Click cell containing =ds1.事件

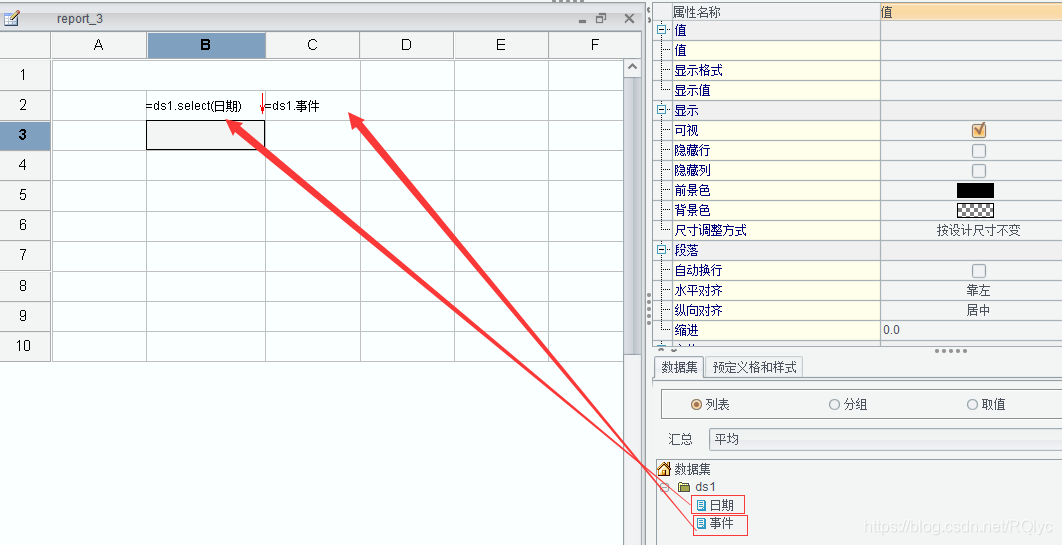tap(312, 106)
